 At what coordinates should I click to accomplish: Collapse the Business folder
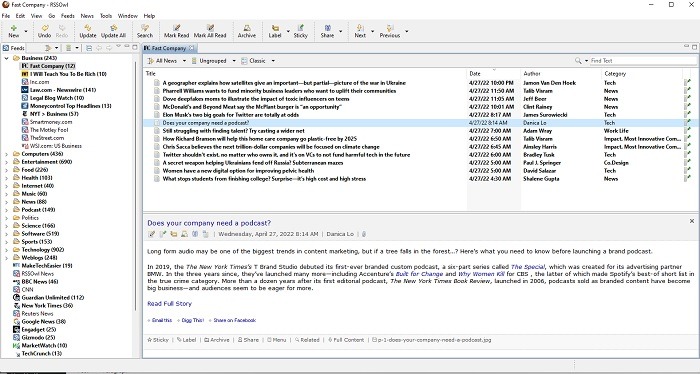(7, 58)
